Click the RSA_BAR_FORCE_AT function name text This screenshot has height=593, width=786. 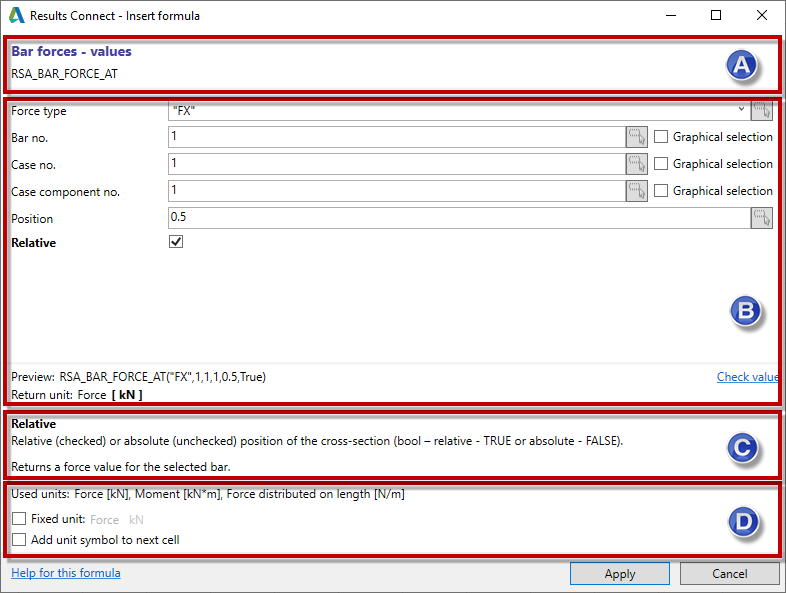pyautogui.click(x=64, y=74)
